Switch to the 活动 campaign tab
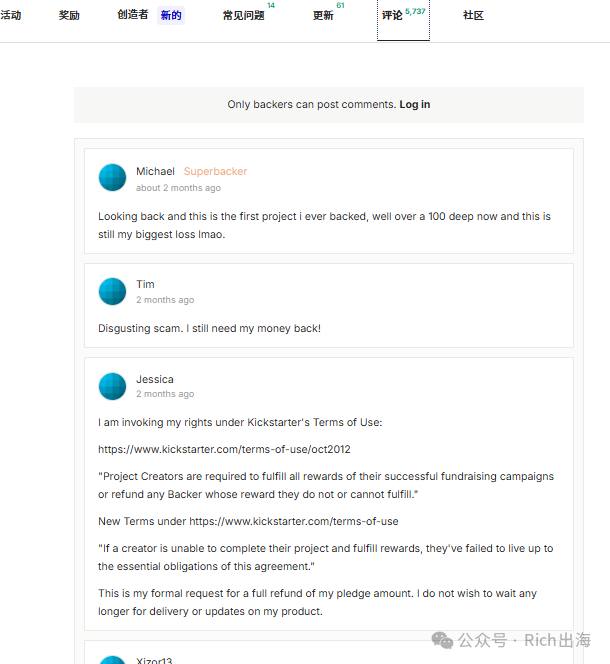Screen dimensions: 610x664 point(11,15)
